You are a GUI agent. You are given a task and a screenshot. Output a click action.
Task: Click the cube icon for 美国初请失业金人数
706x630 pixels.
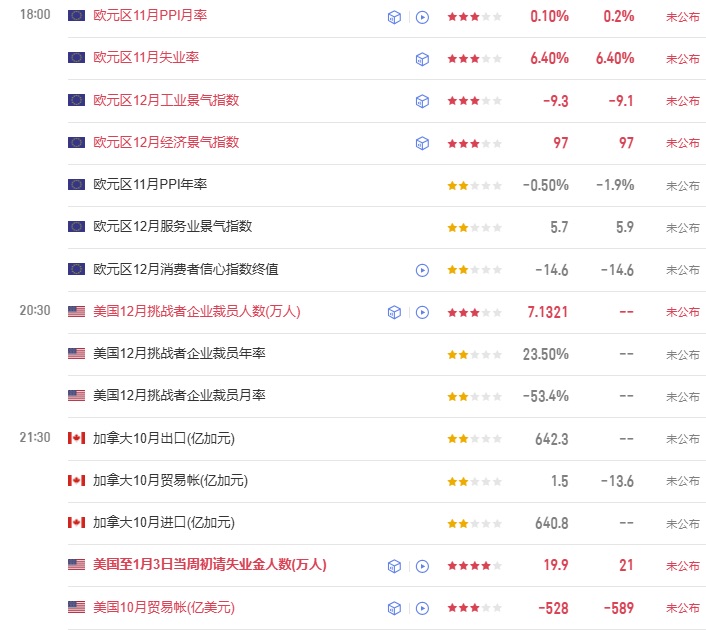tap(395, 565)
